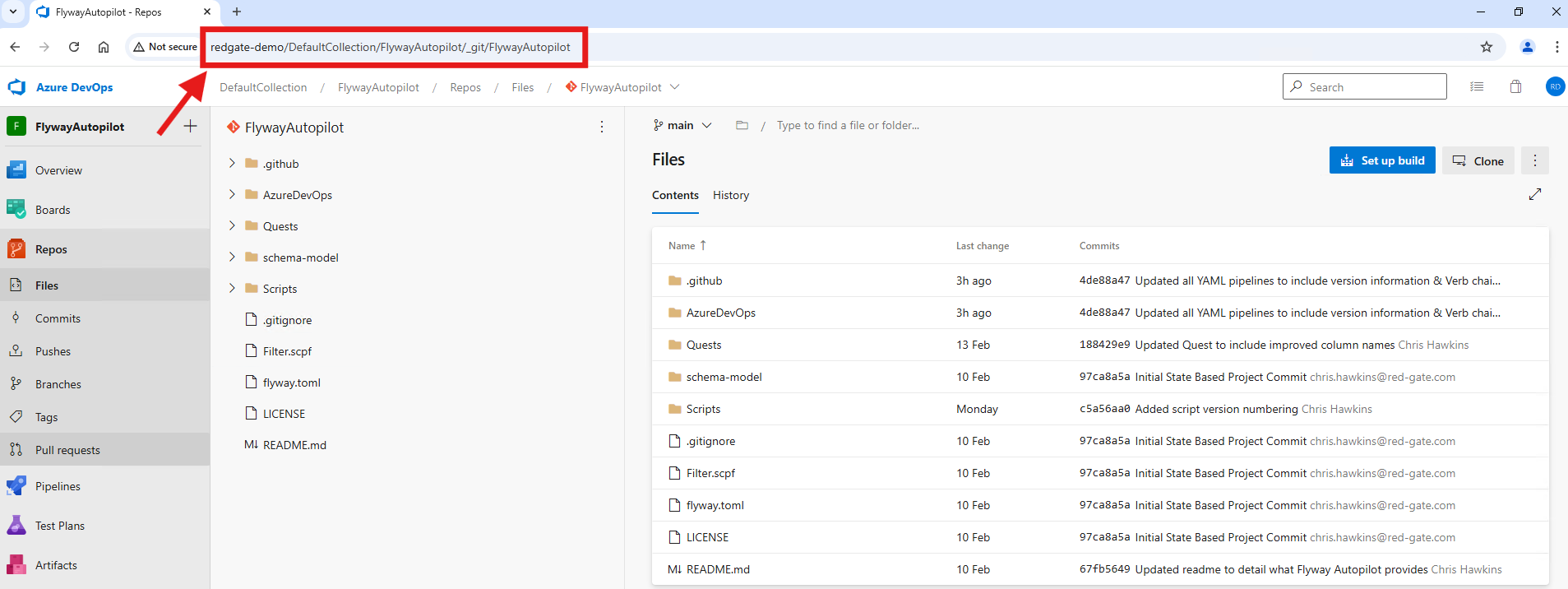This screenshot has width=1568, height=589.
Task: Click the Azure DevOps logo icon
Action: 16,87
